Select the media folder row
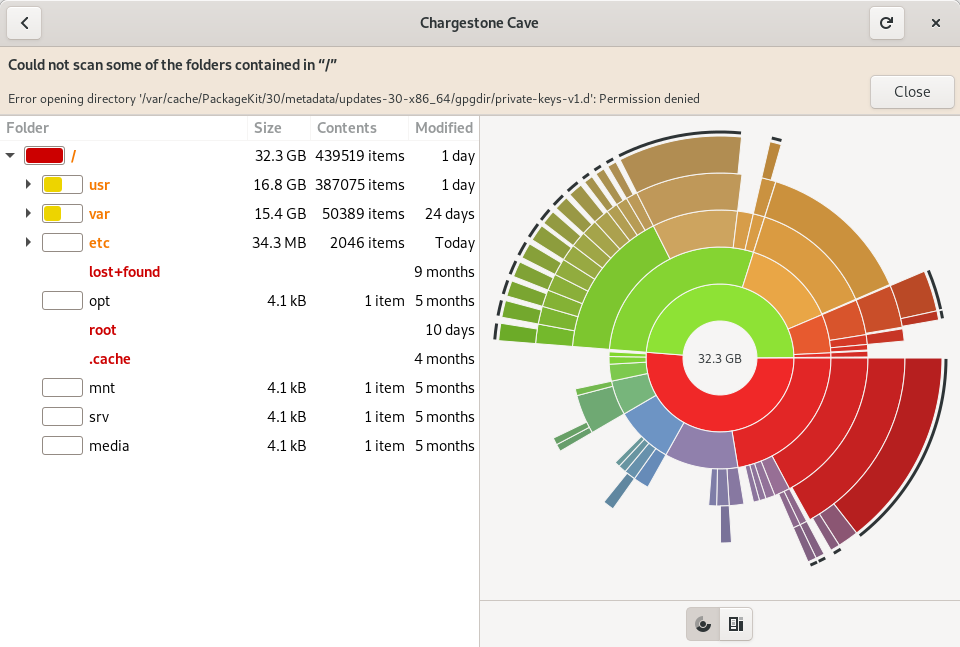The height and width of the screenshot is (647, 960). 239,446
